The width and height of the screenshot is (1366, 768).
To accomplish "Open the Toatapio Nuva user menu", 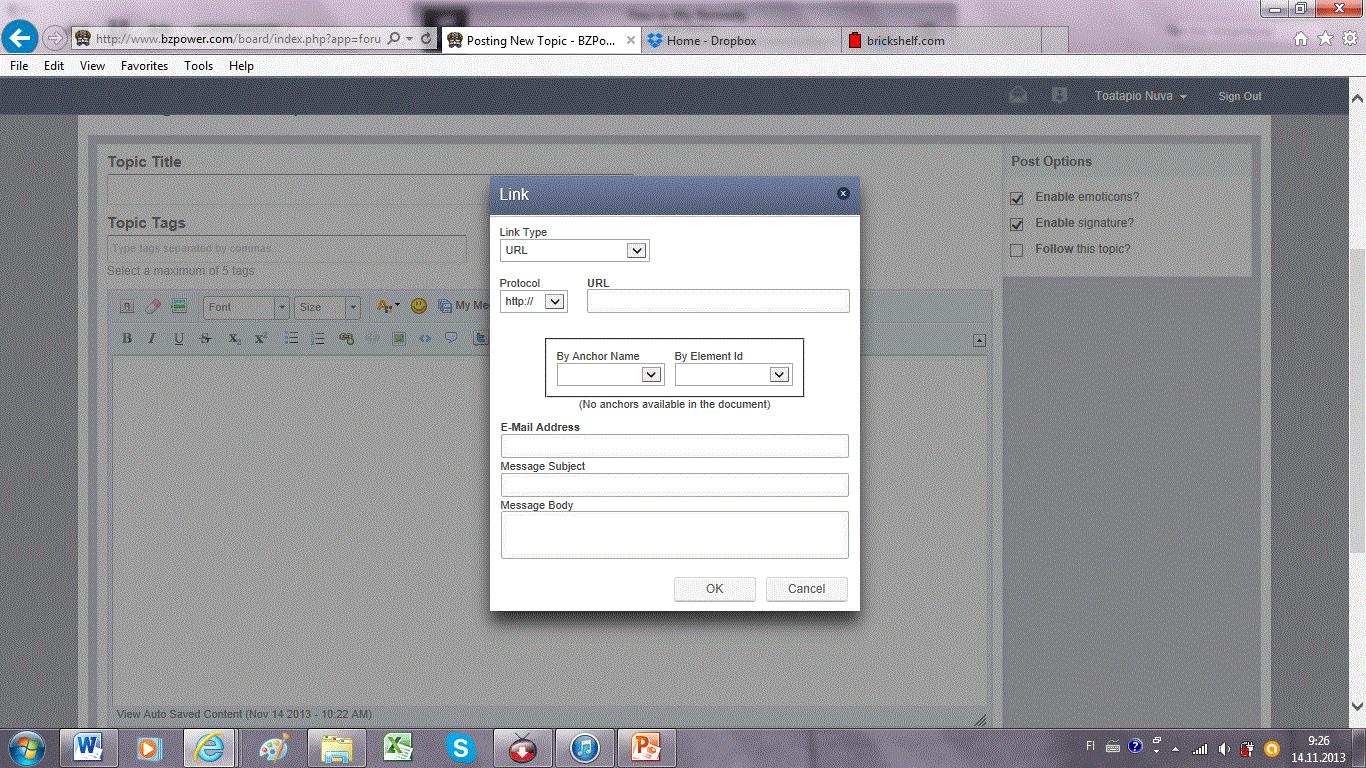I will click(x=1141, y=96).
